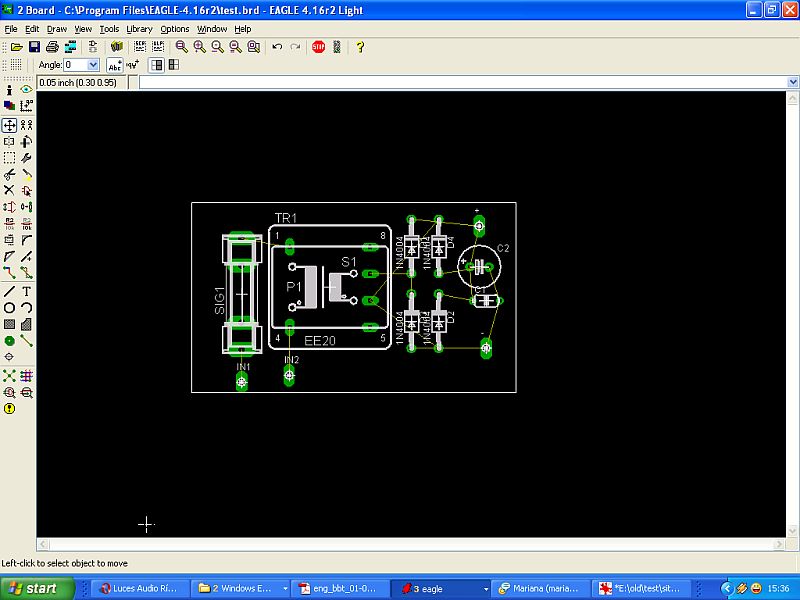The height and width of the screenshot is (600, 800).
Task: Click the zoom in magnifier
Action: (199, 47)
